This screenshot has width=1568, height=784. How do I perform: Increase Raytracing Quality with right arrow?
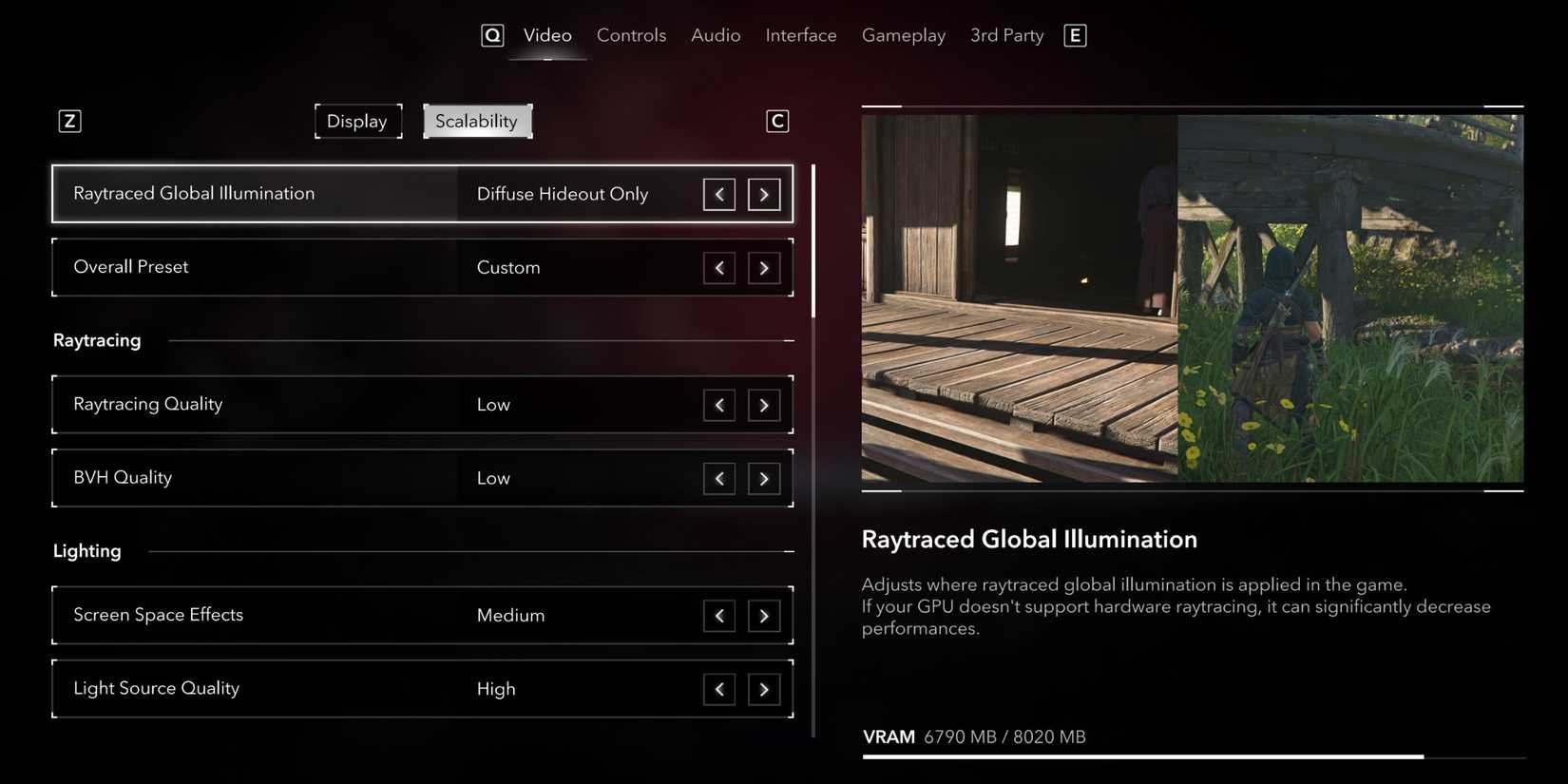pos(764,406)
